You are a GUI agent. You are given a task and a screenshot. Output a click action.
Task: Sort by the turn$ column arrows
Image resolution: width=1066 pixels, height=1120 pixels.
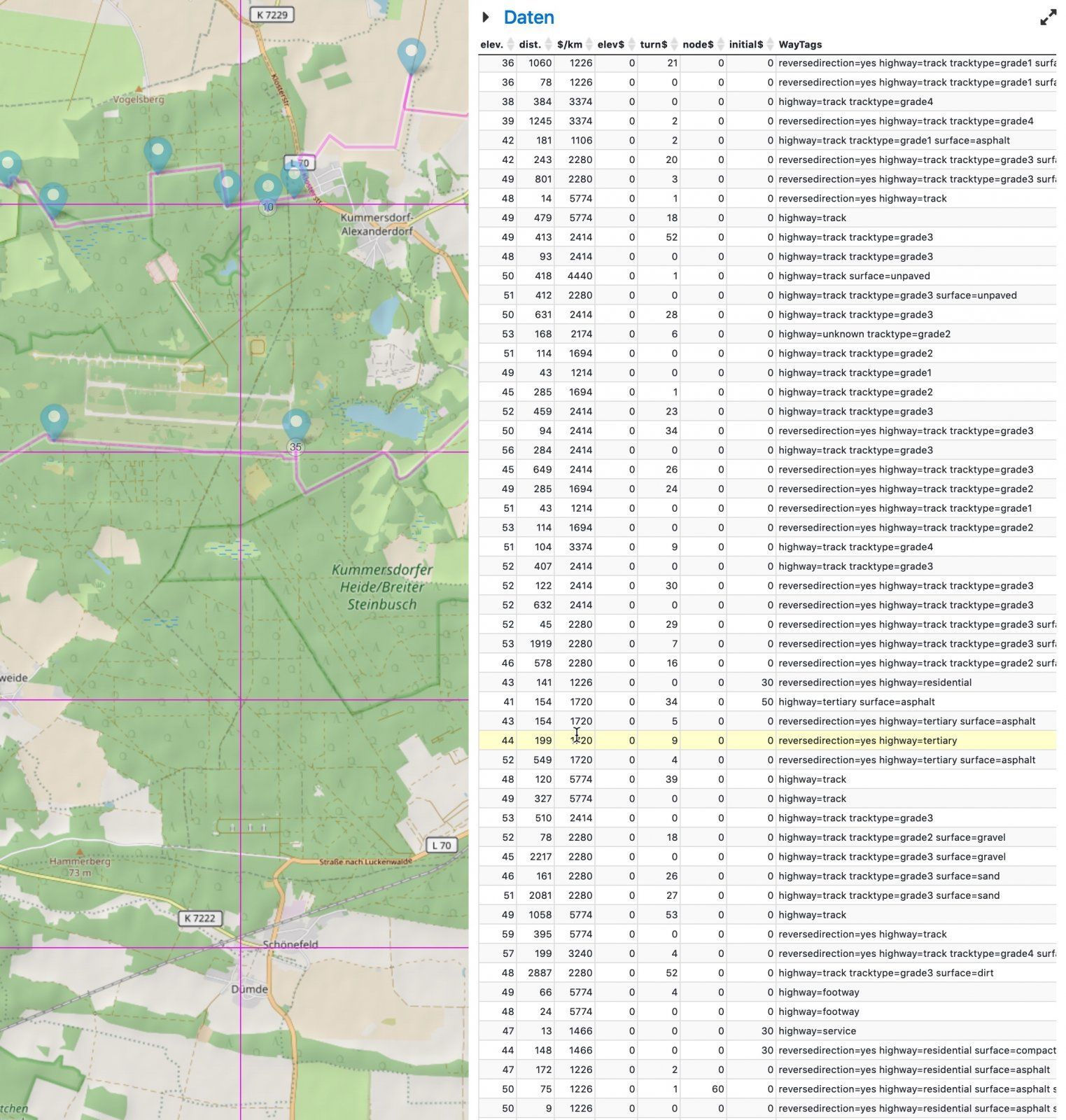pyautogui.click(x=674, y=45)
